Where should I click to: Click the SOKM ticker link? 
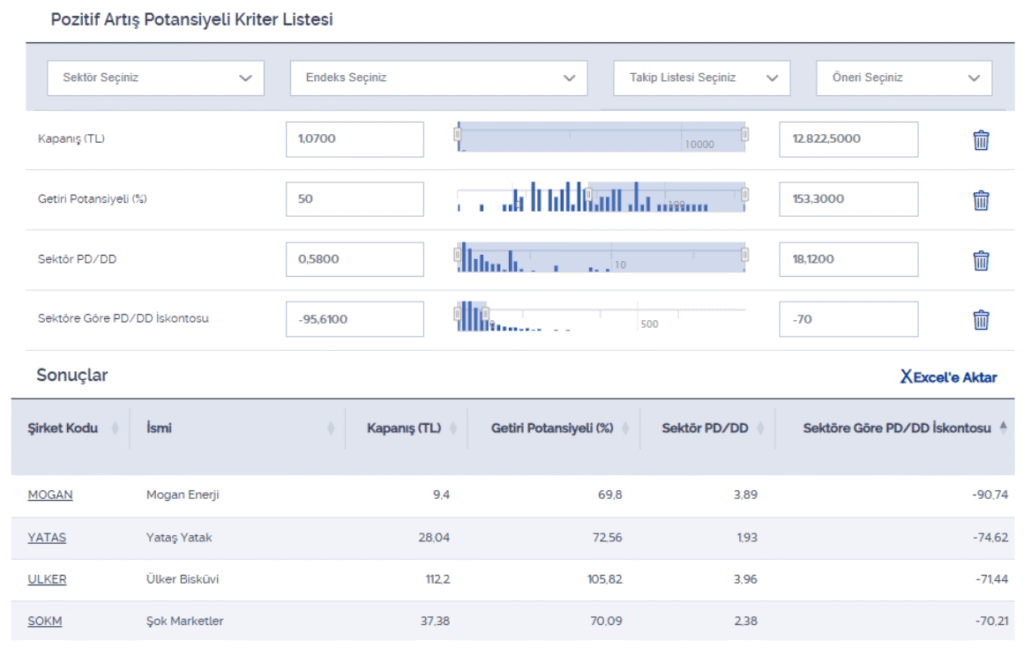pyautogui.click(x=45, y=621)
